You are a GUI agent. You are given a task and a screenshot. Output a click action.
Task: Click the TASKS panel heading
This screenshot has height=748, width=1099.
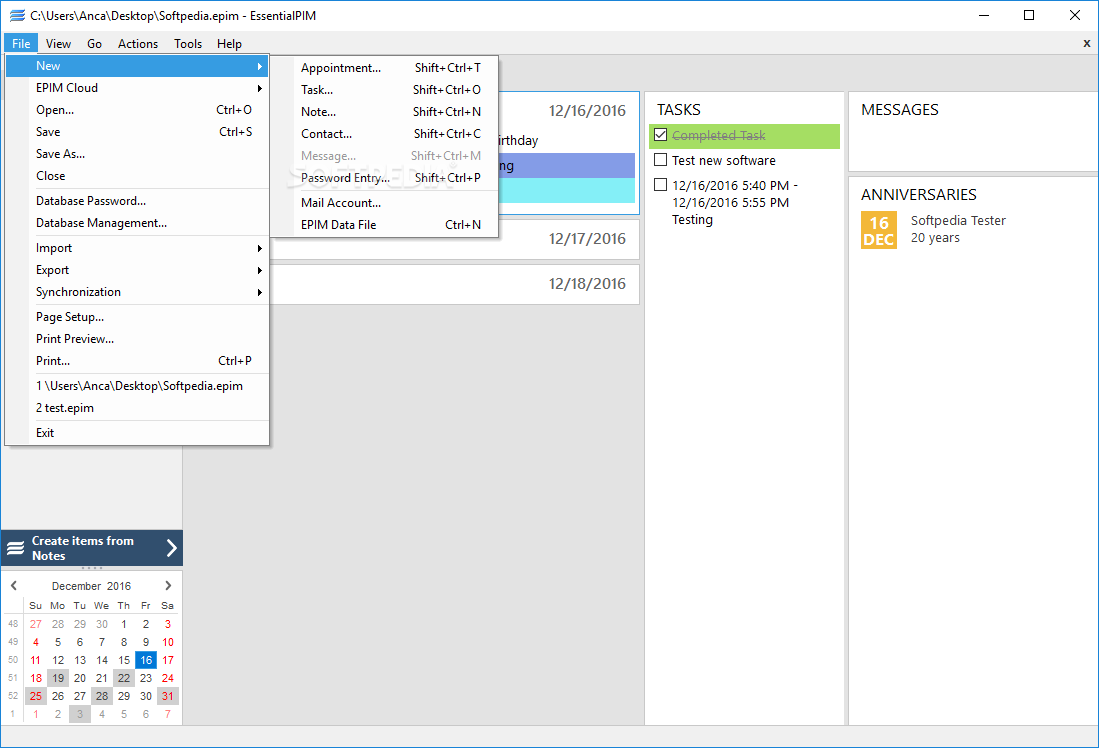(x=678, y=110)
